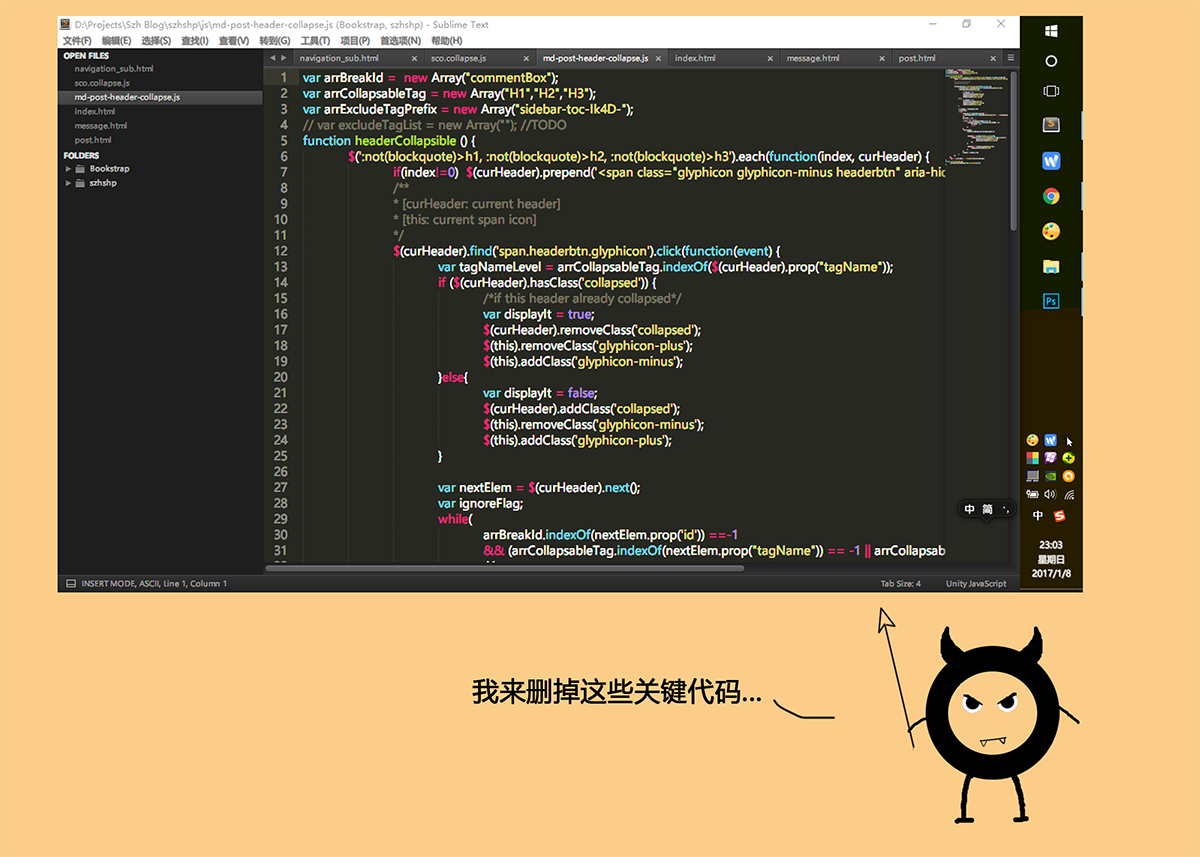
Task: Open blue W app in taskbar
Action: [1051, 161]
